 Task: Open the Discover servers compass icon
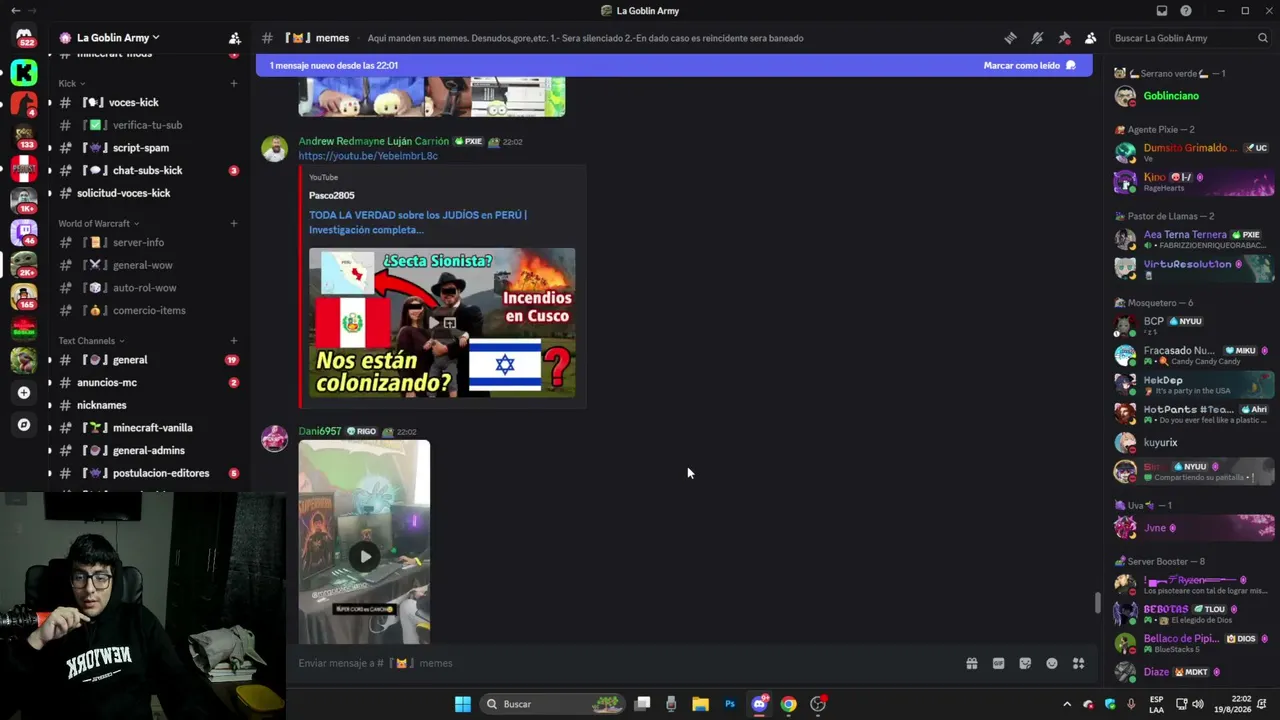point(24,425)
